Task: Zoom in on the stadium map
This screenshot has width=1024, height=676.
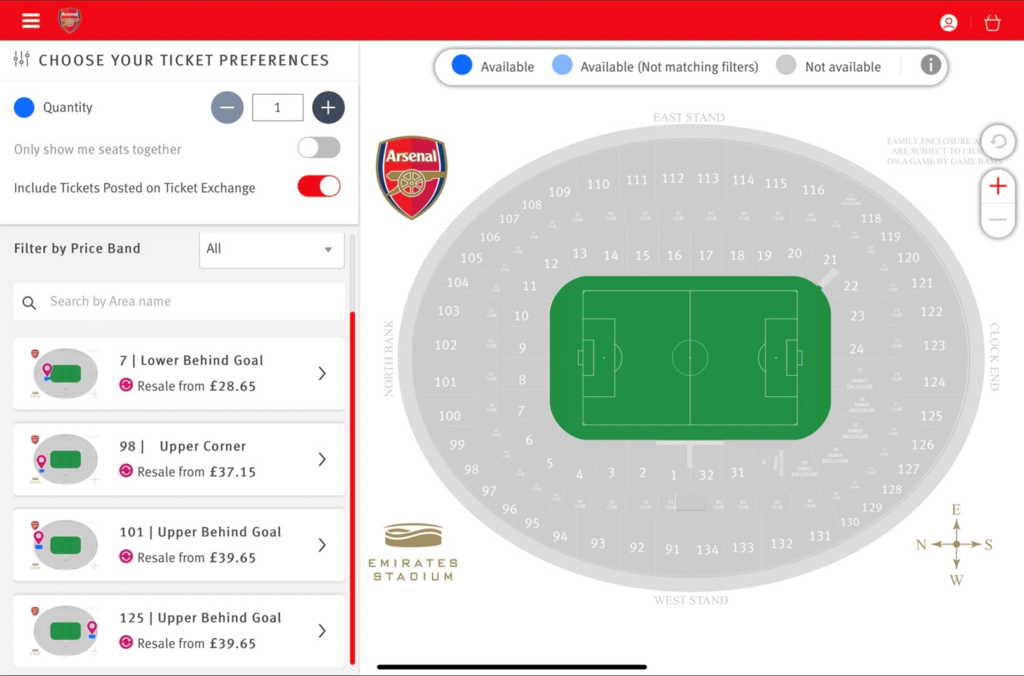Action: click(998, 186)
